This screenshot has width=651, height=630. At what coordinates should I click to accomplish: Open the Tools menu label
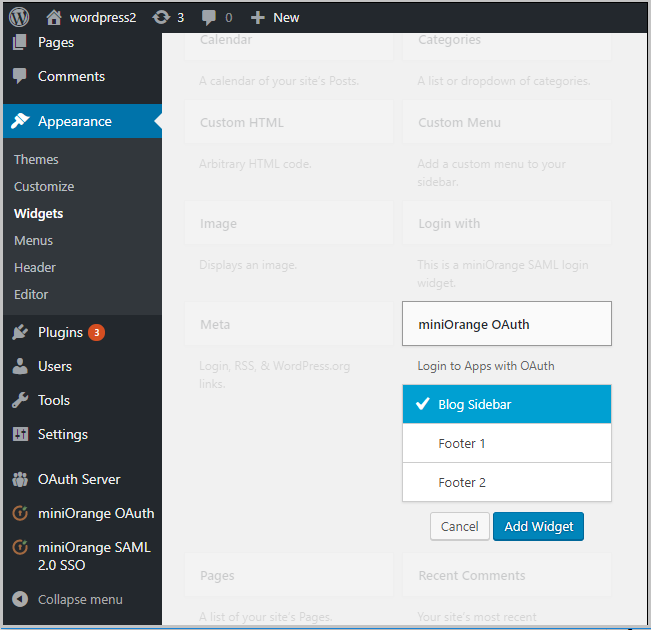(x=54, y=400)
